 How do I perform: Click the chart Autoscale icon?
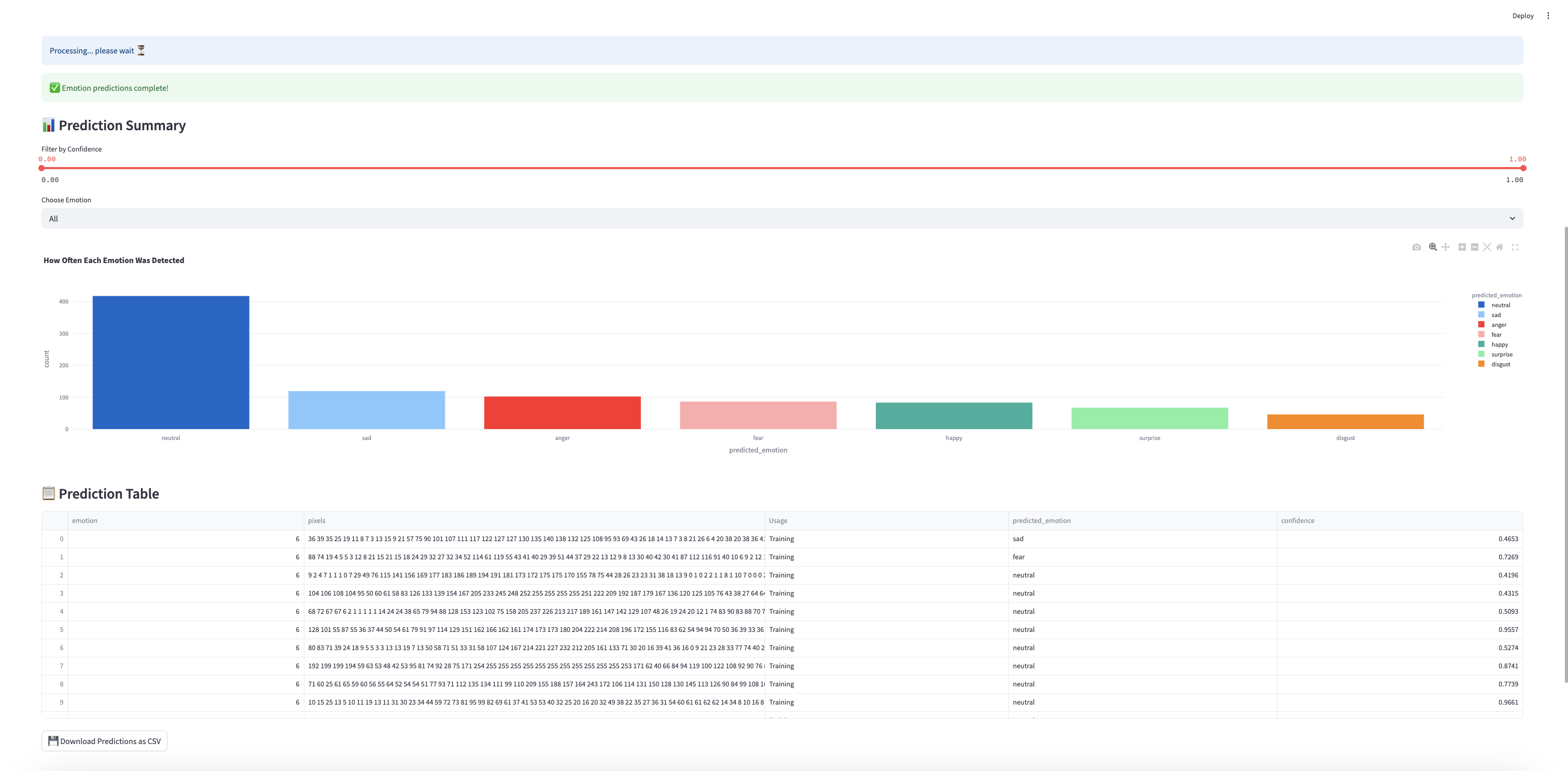tap(1487, 247)
